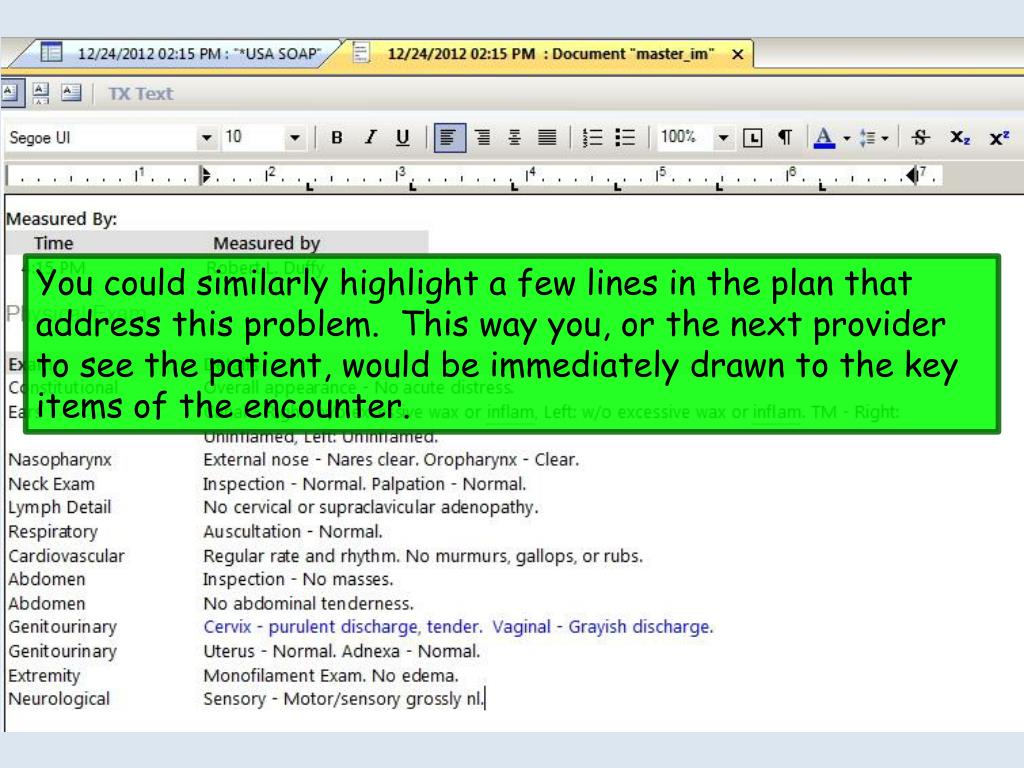Click the Neurological row label
This screenshot has height=768, width=1024.
point(59,699)
